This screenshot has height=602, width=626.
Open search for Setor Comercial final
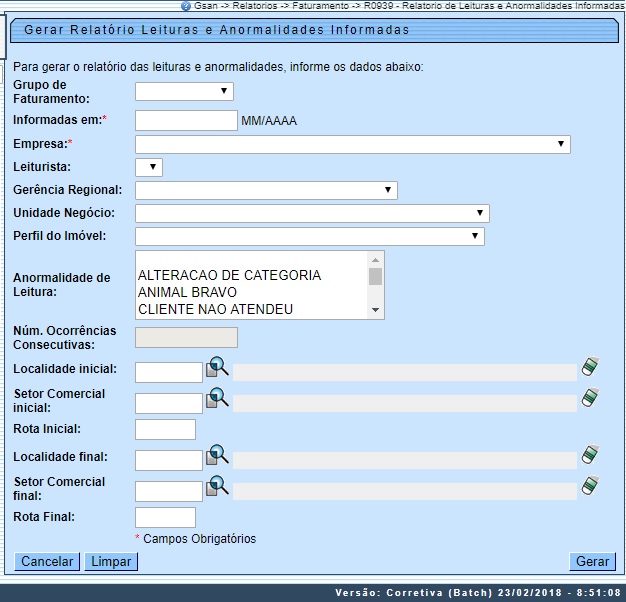coord(217,487)
